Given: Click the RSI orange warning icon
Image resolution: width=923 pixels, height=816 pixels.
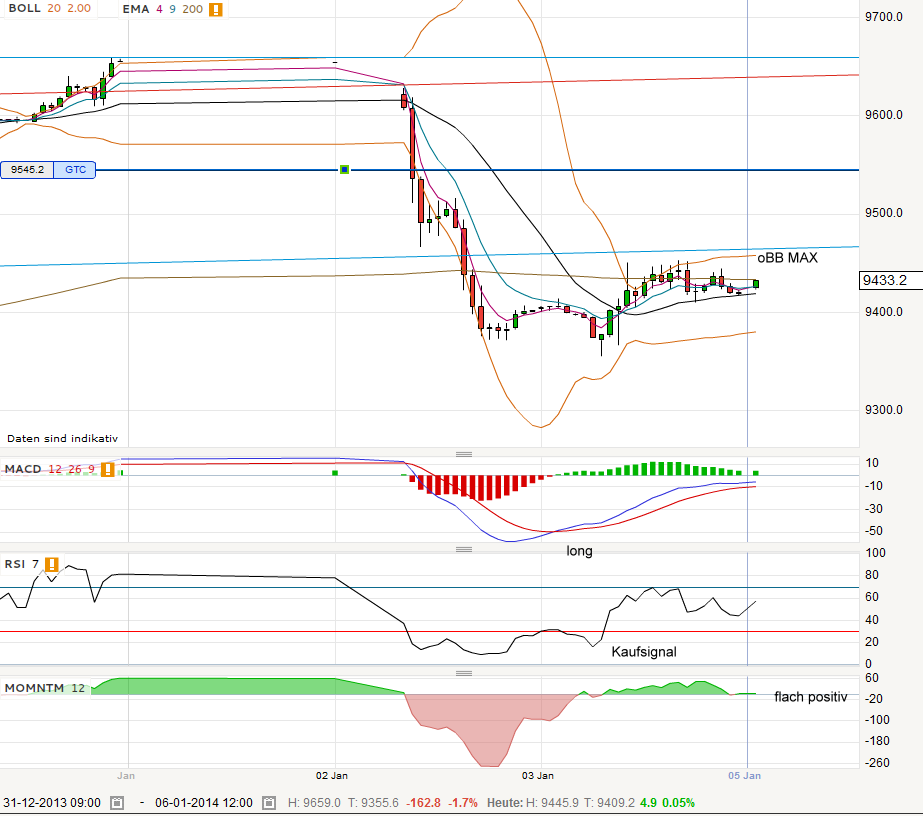Looking at the screenshot, I should pos(52,565).
